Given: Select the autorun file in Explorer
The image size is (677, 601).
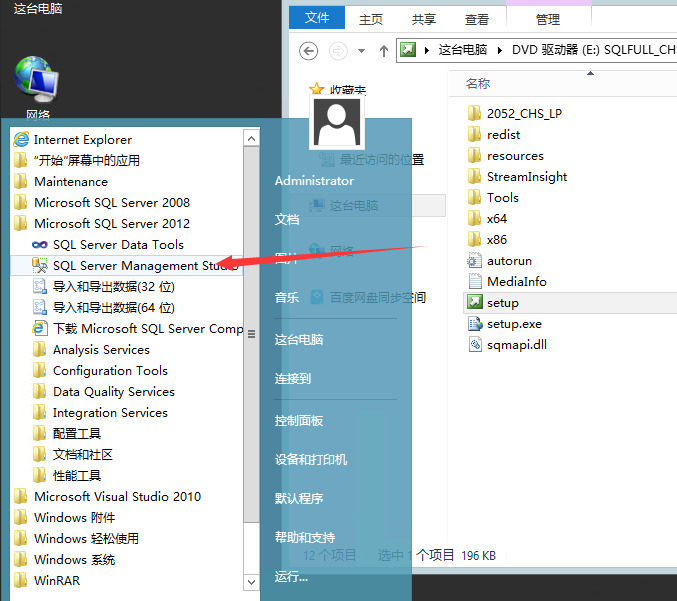Looking at the screenshot, I should (500, 261).
